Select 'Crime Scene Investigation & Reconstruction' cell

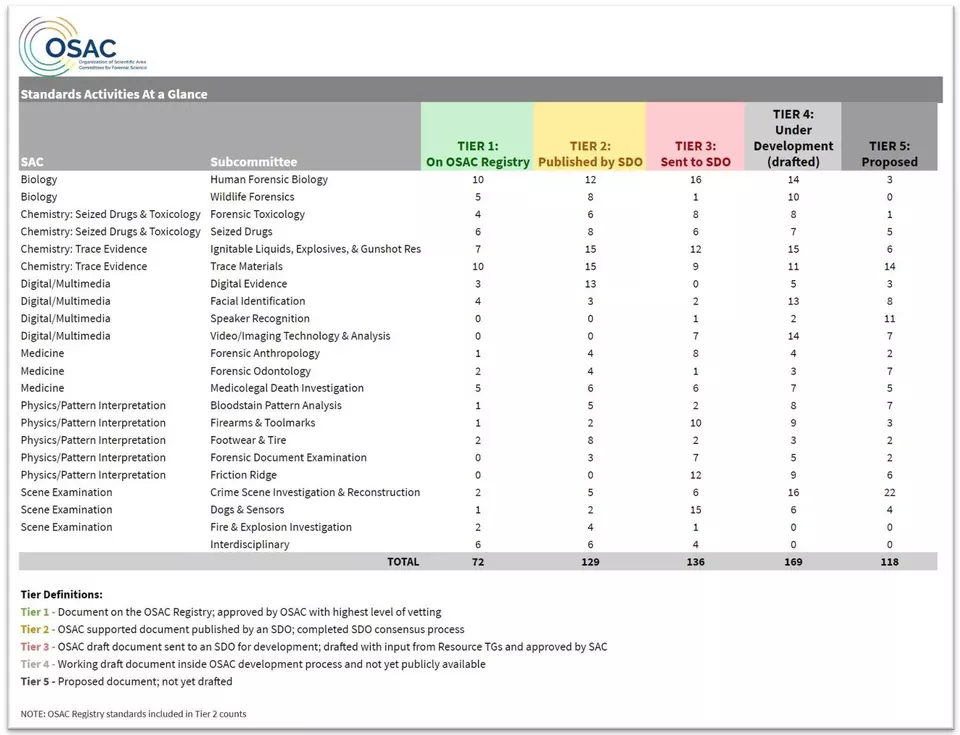coord(315,492)
